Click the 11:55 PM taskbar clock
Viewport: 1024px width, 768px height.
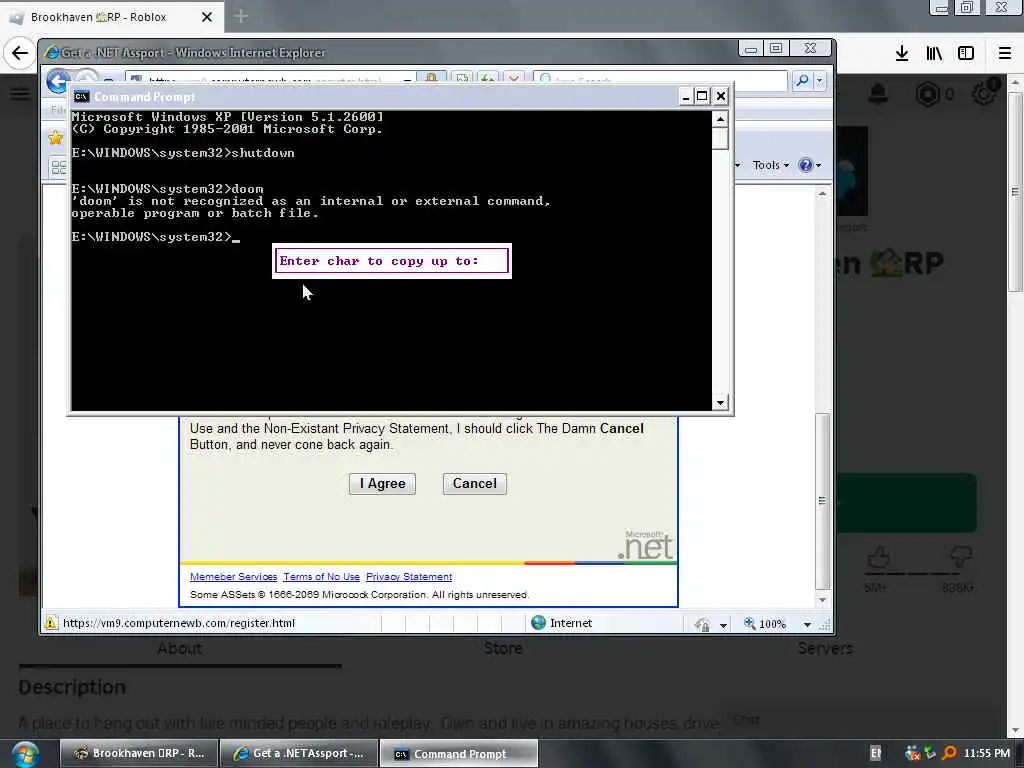(x=987, y=754)
